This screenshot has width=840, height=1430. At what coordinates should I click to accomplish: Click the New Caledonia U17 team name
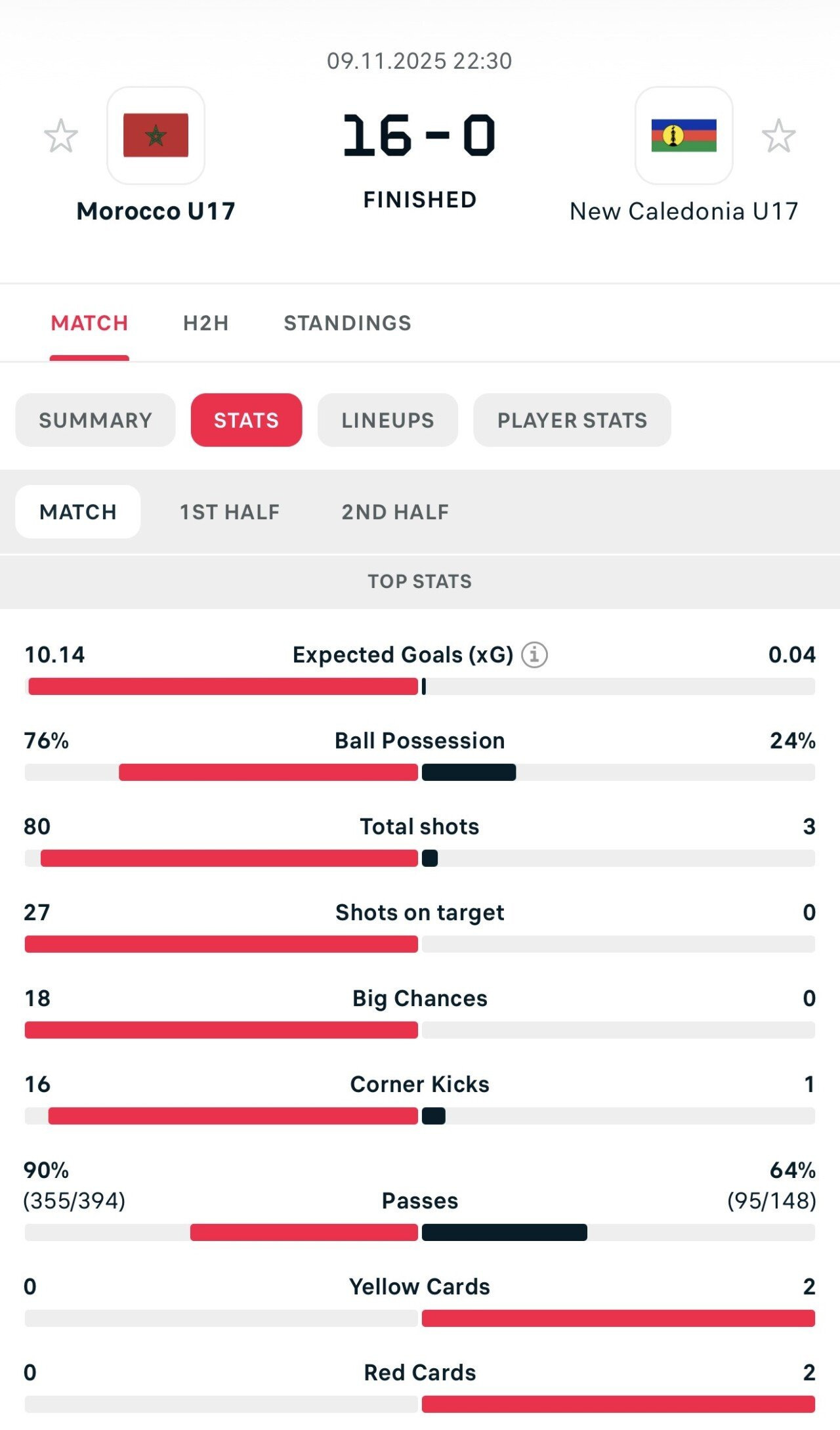[683, 211]
